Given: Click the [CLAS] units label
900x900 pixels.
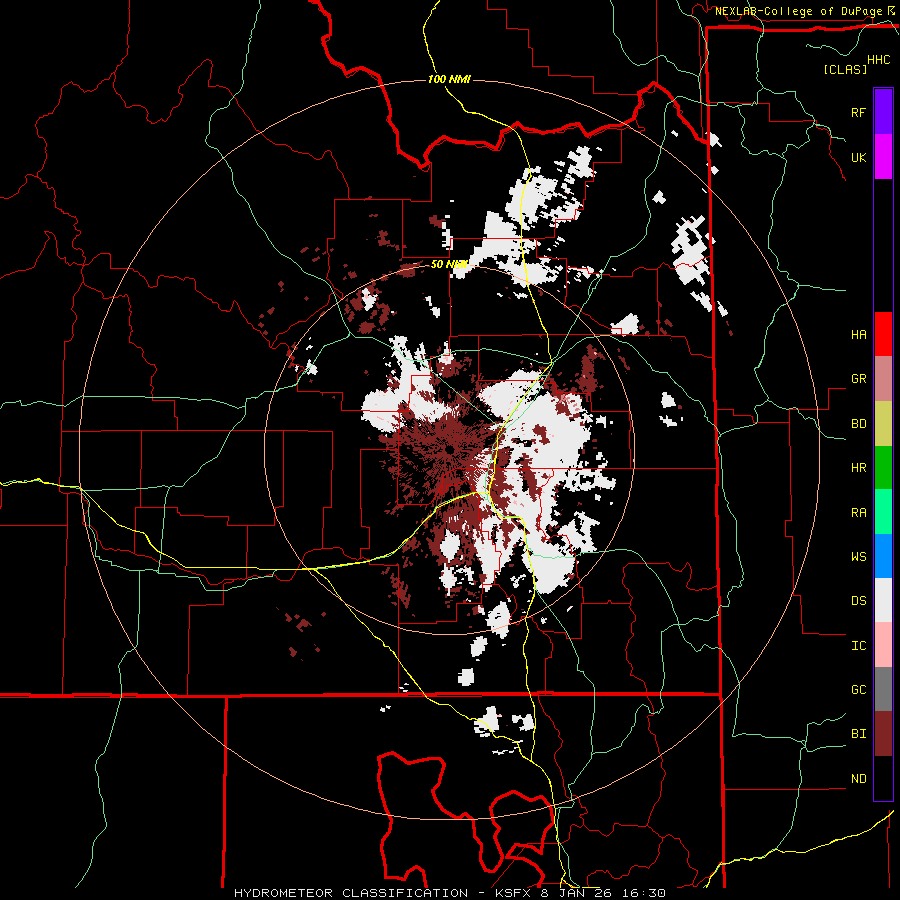Looking at the screenshot, I should [x=845, y=69].
